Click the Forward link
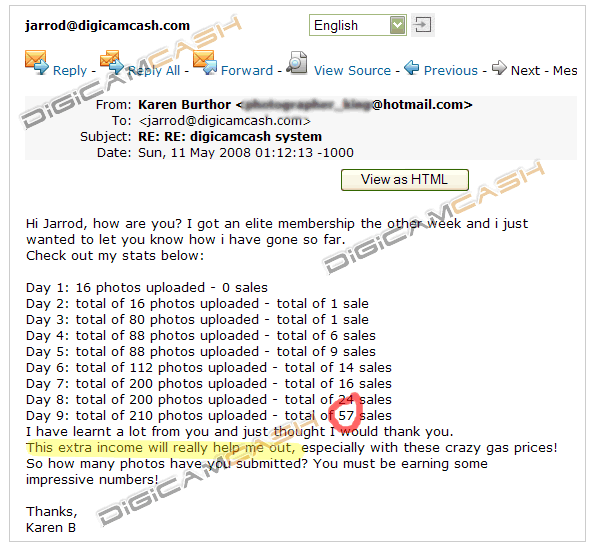This screenshot has height=548, width=600. 247,70
